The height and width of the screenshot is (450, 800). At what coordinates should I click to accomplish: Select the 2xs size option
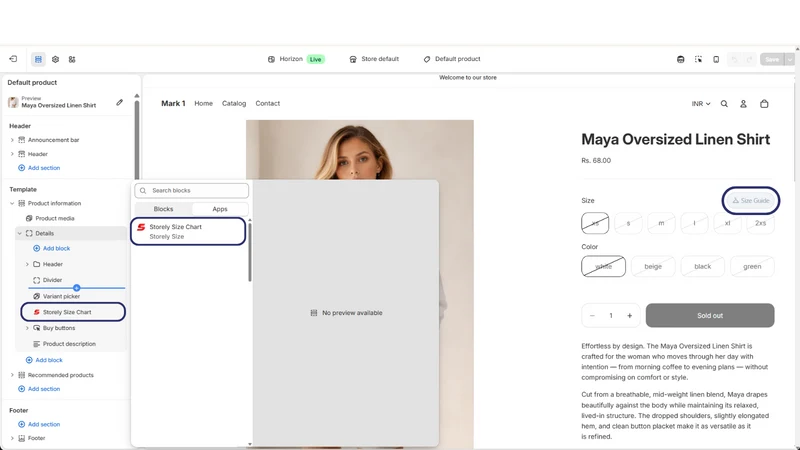760,223
